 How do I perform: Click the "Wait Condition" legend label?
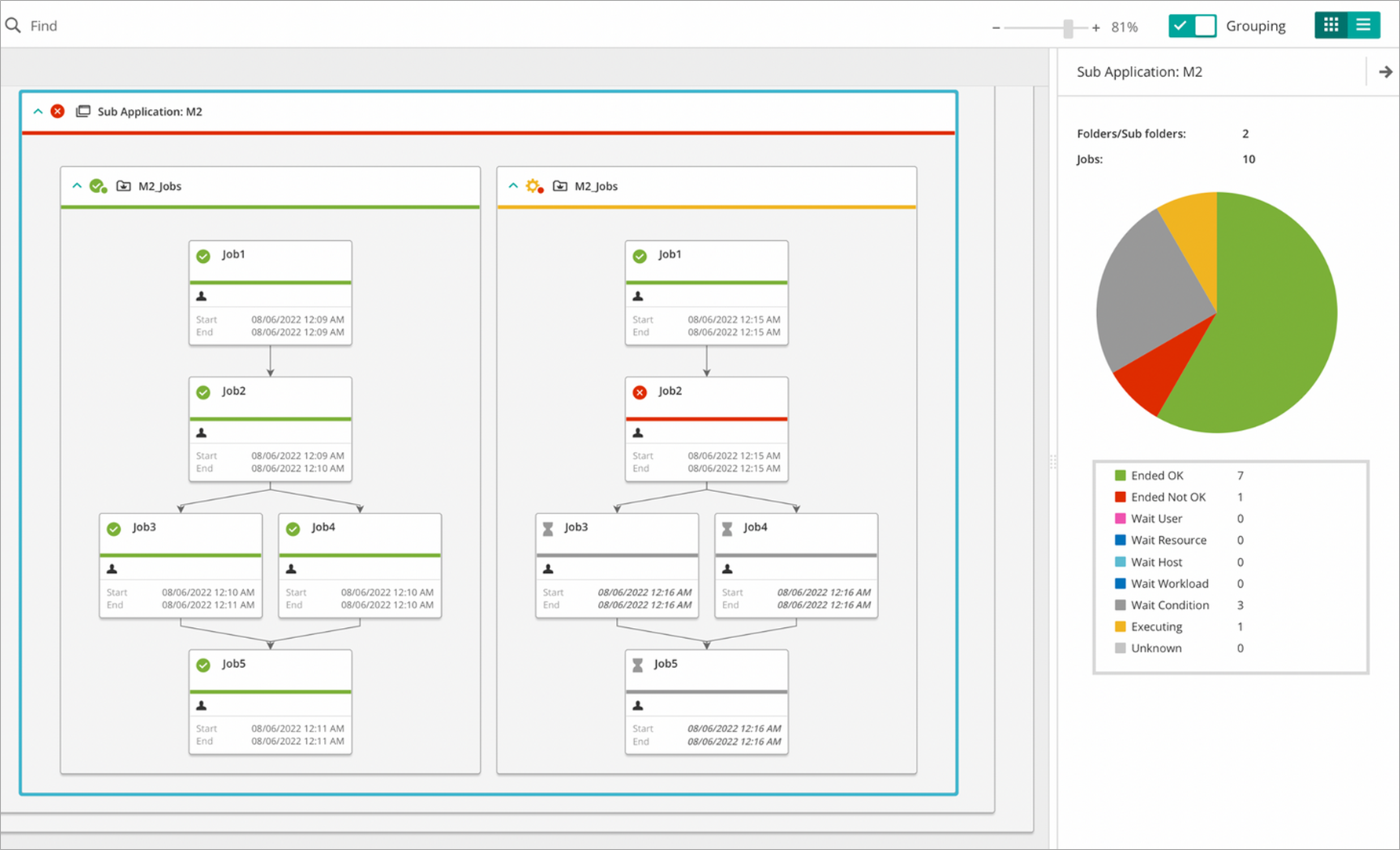tap(1170, 605)
